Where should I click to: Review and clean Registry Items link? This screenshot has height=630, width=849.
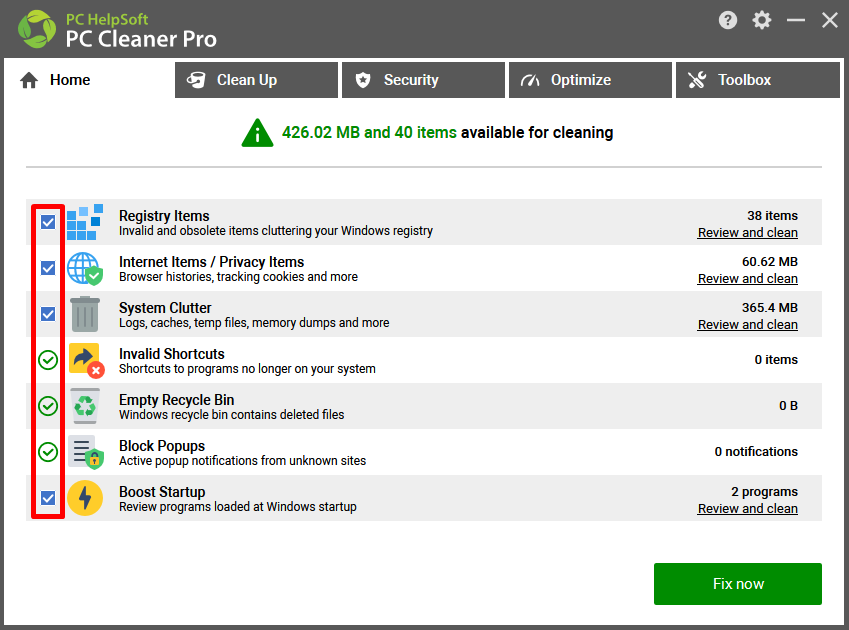[748, 233]
